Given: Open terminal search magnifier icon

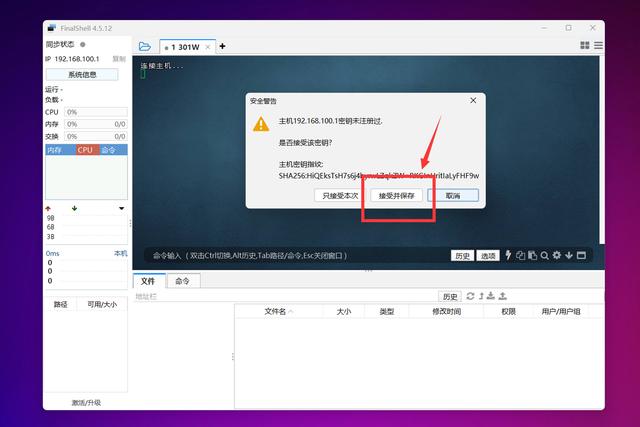Looking at the screenshot, I should 544,256.
